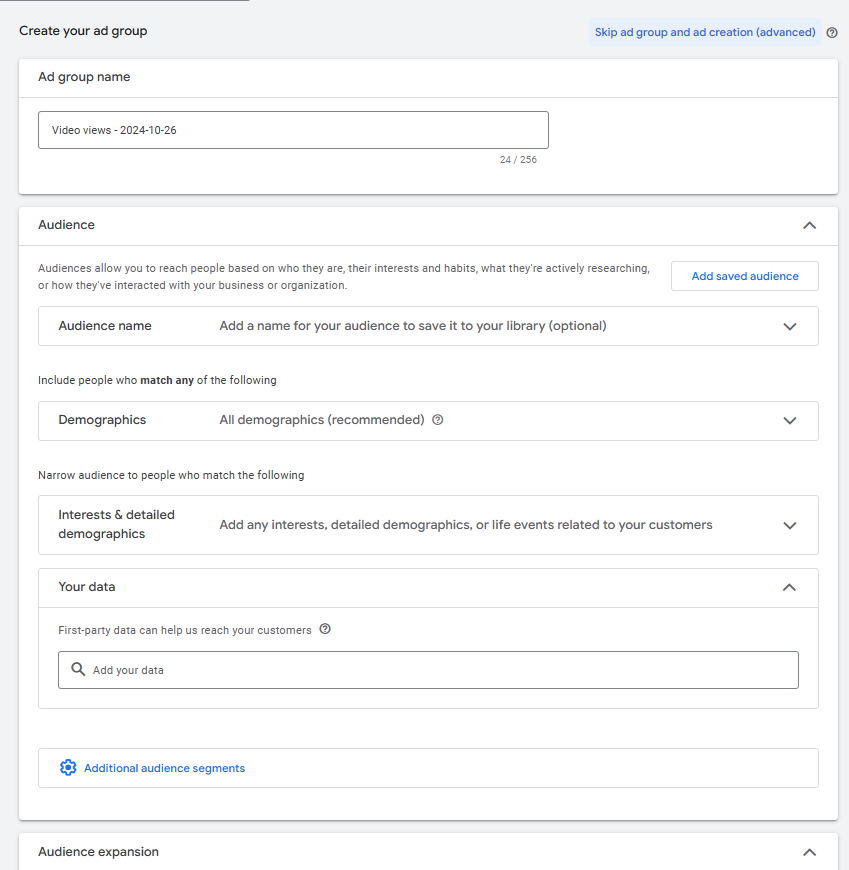
Task: Click gear icon for Additional audience segments
Action: coord(68,768)
